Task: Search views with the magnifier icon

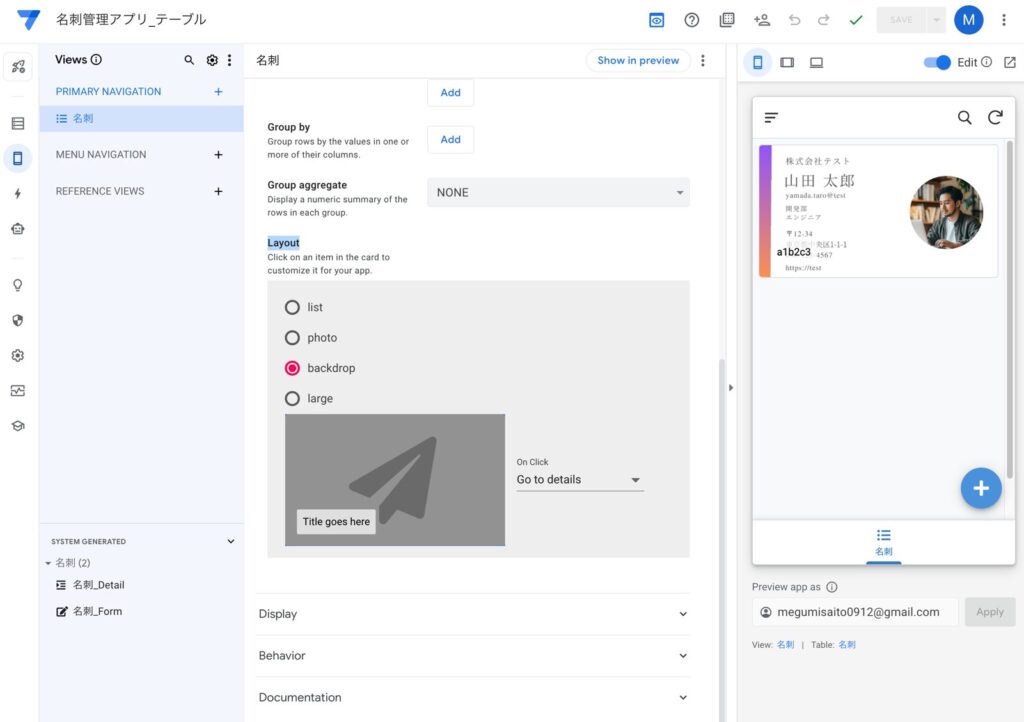Action: coord(189,60)
